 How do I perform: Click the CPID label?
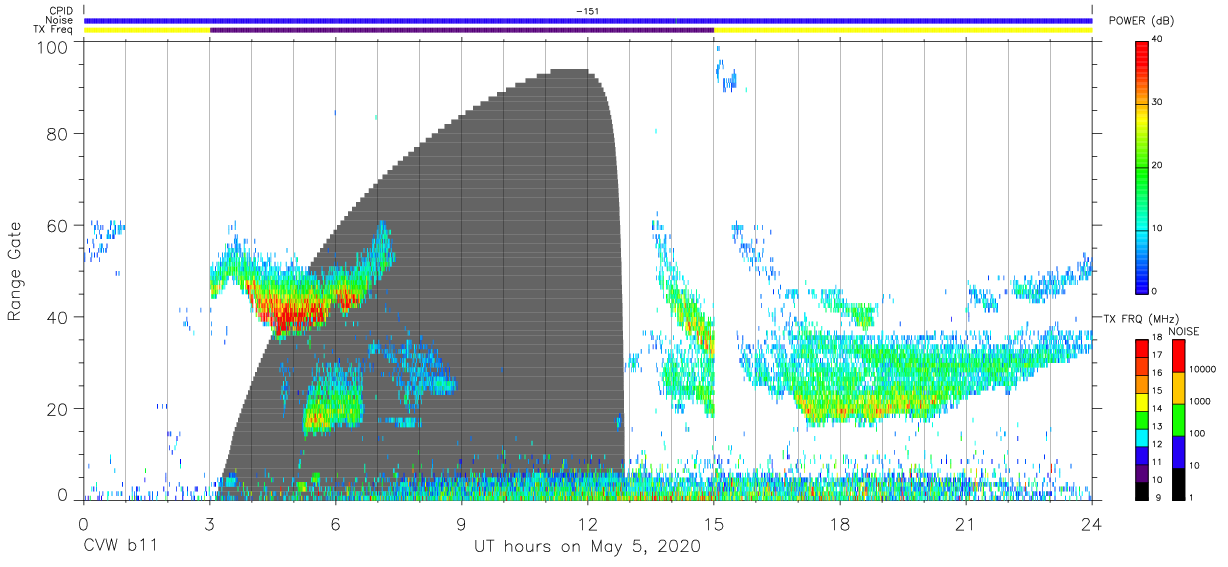(x=60, y=10)
